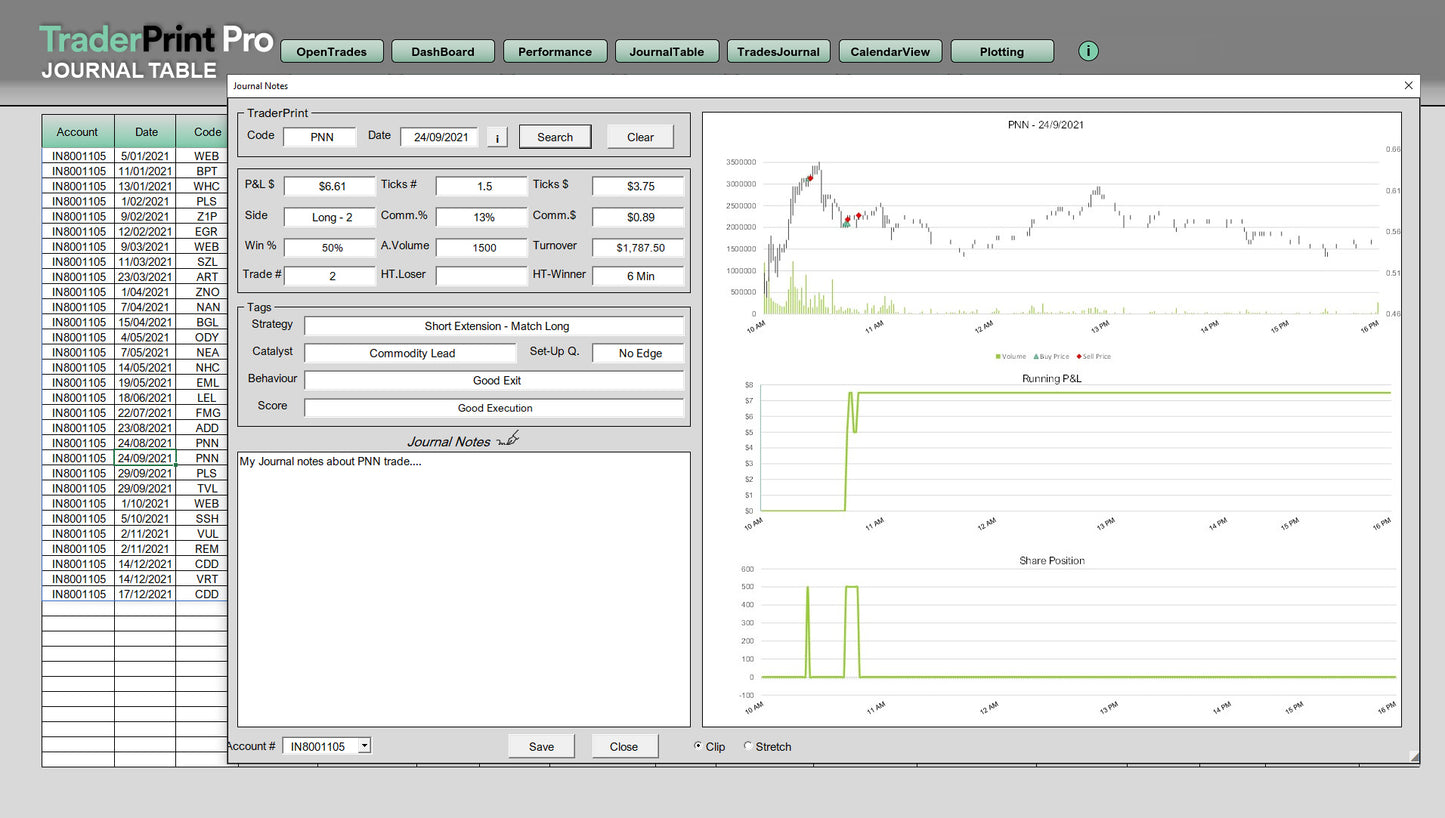Select the 17/12/2021 date cell
Screen dimensions: 1445x818
point(146,594)
